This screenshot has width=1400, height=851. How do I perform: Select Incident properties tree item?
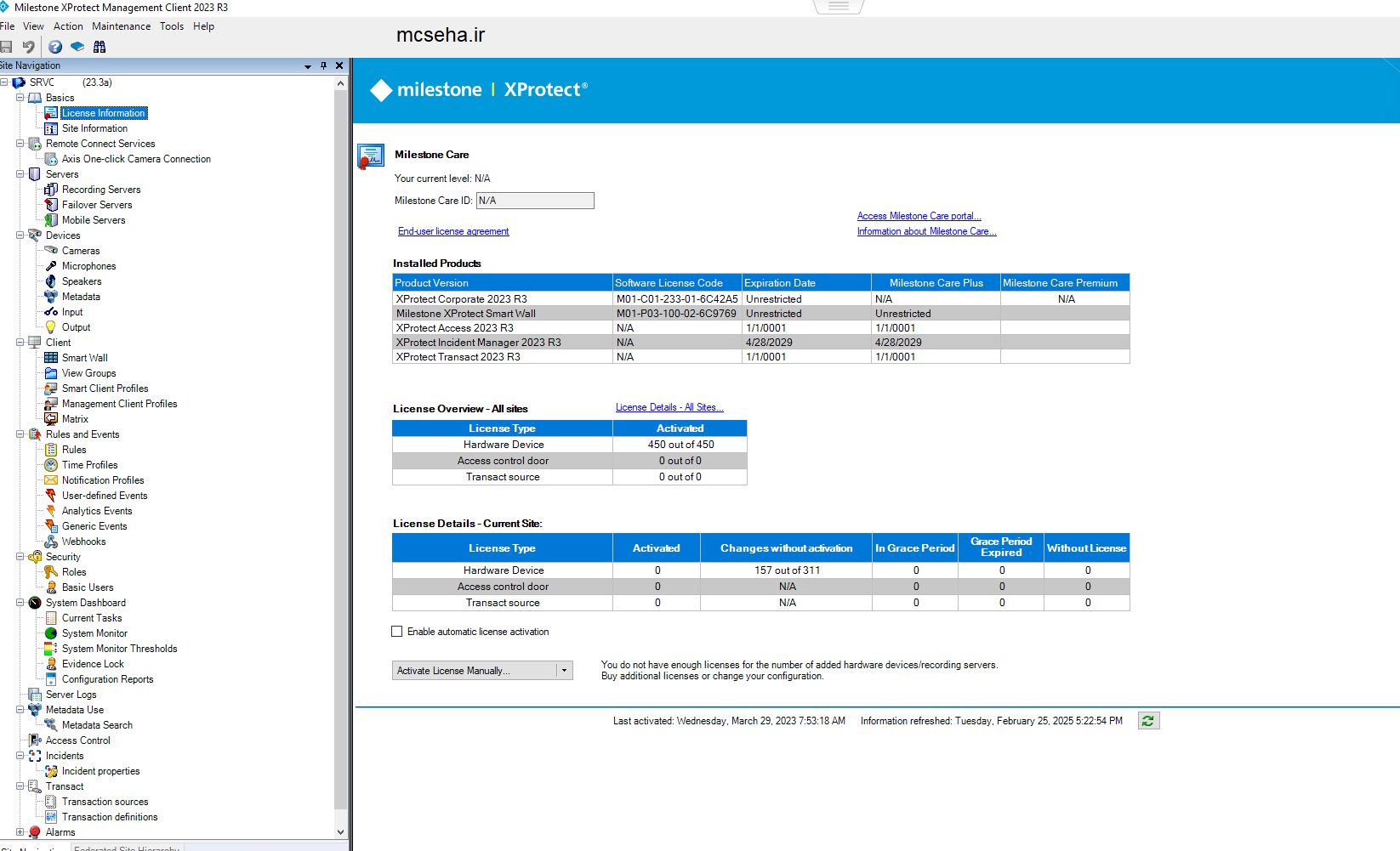pyautogui.click(x=100, y=771)
